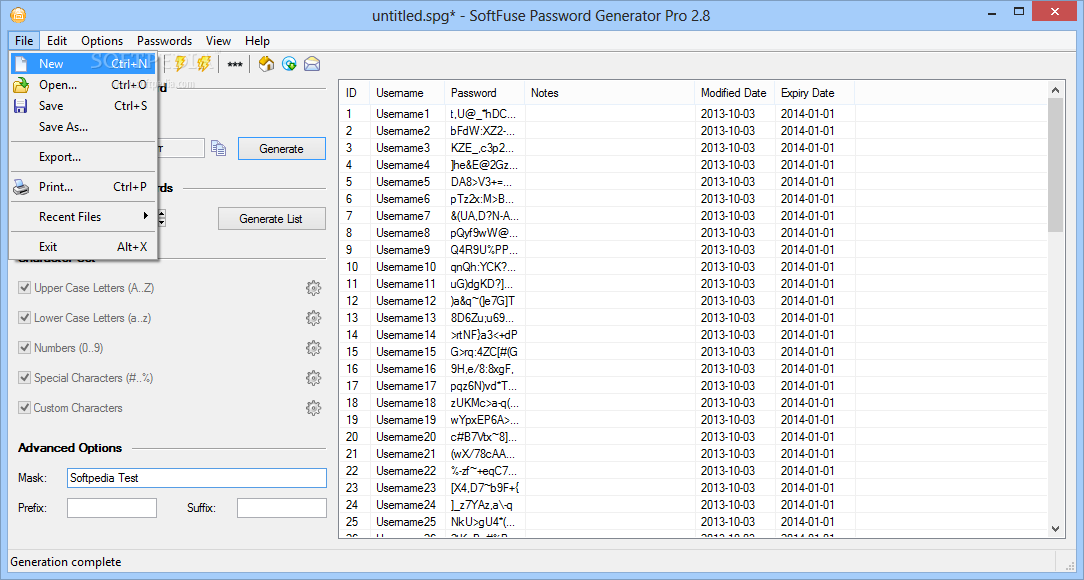
Task: Click the password count spinner arrows
Action: 162,218
